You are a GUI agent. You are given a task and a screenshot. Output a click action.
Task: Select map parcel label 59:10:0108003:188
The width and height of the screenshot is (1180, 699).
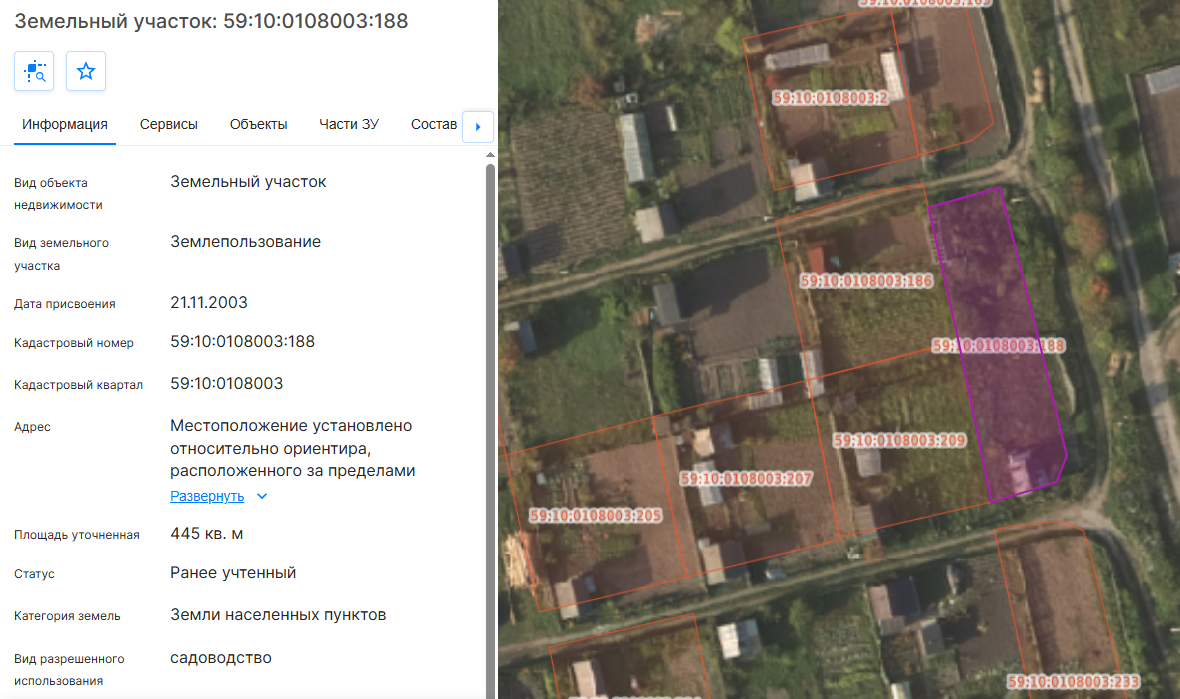click(998, 346)
